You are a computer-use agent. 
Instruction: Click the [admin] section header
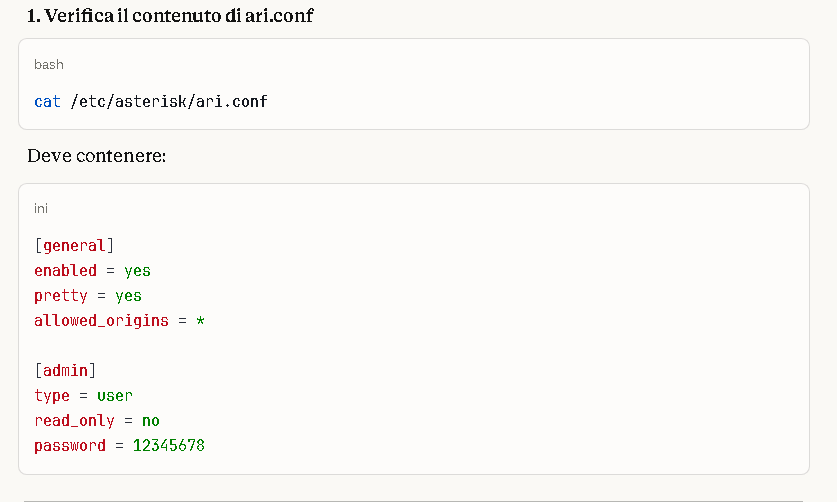click(x=65, y=370)
